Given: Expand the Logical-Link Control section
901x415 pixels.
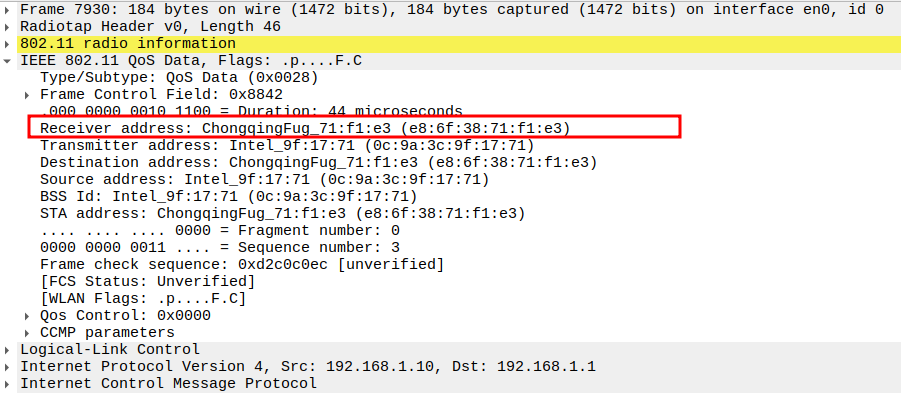Looking at the screenshot, I should 9,349.
